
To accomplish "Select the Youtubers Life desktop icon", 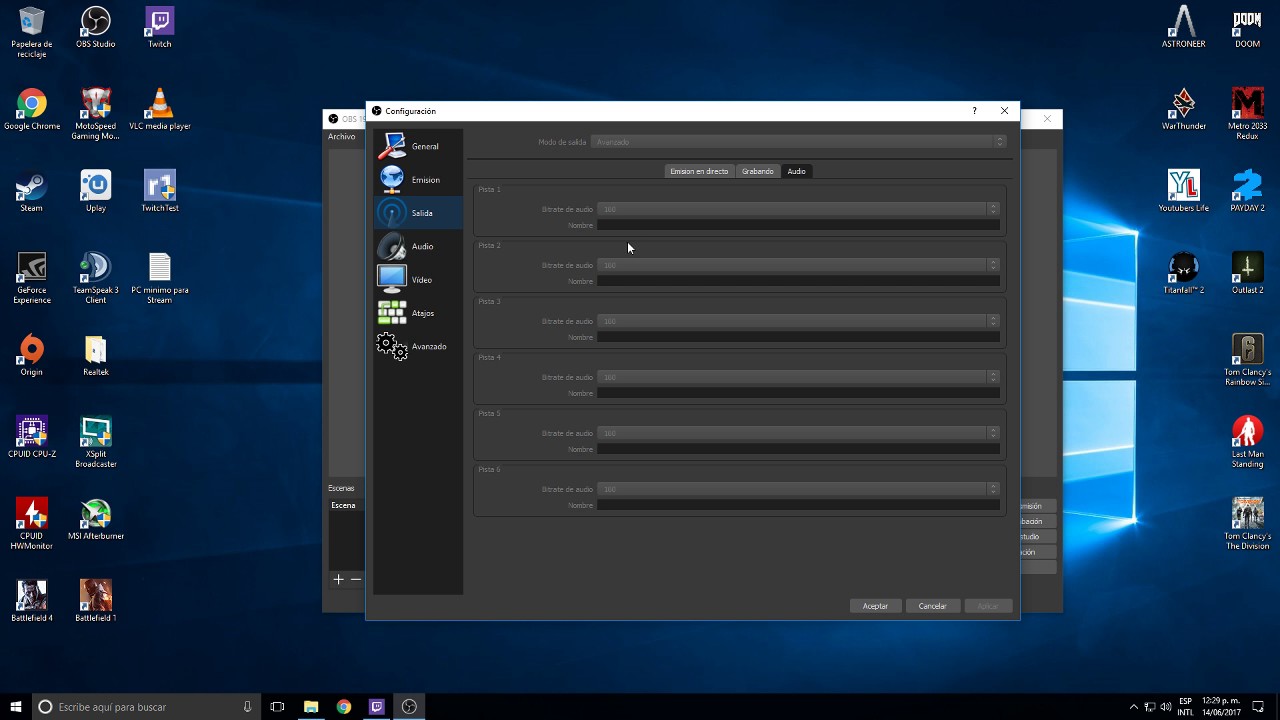I will pos(1184,191).
